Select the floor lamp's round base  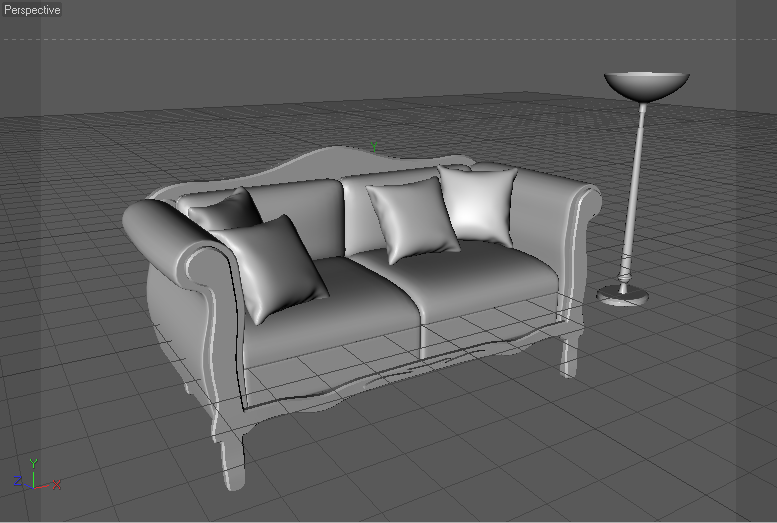pos(622,296)
